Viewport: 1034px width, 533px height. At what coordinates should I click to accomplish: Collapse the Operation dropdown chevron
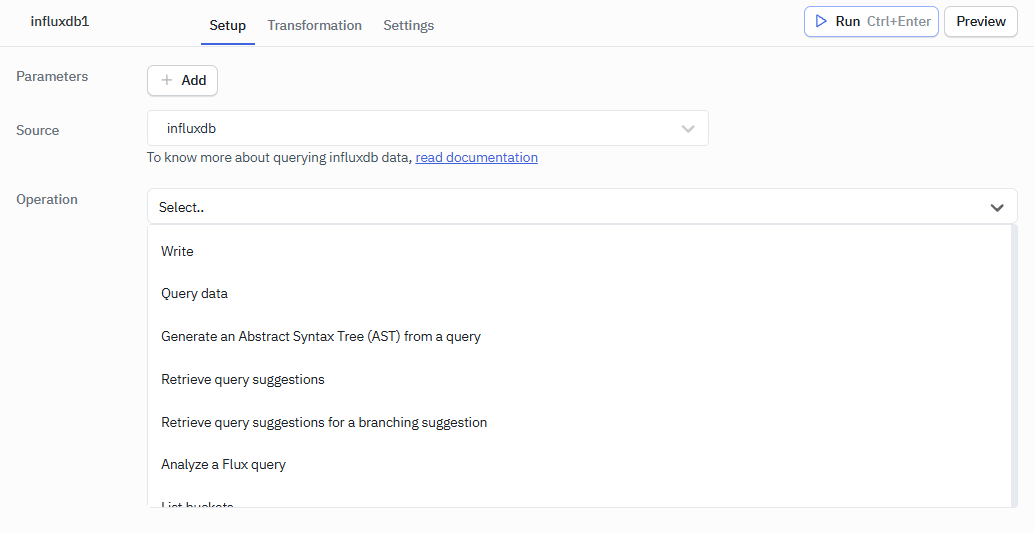coord(997,207)
